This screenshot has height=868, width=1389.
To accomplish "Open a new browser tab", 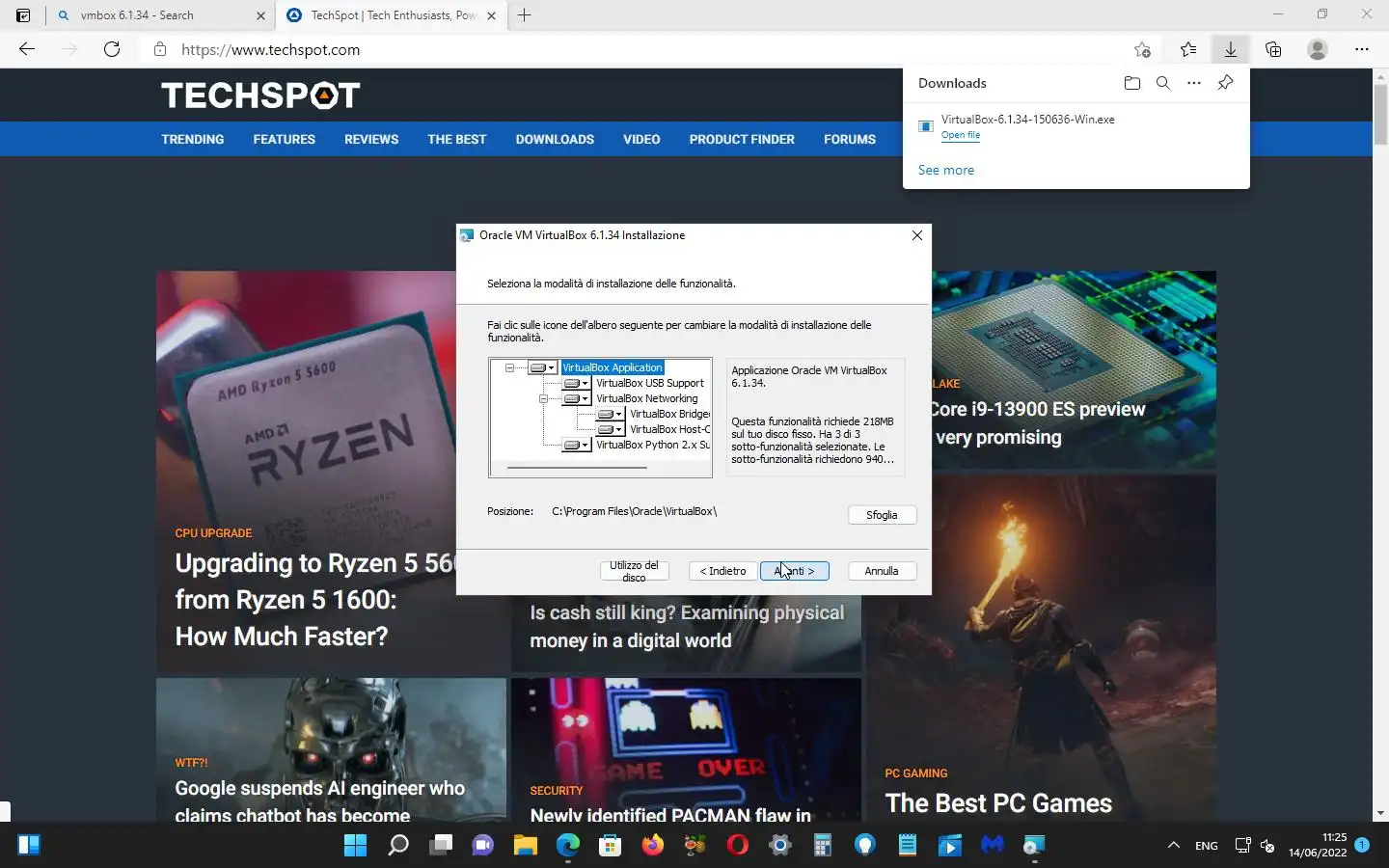I will coord(525,15).
